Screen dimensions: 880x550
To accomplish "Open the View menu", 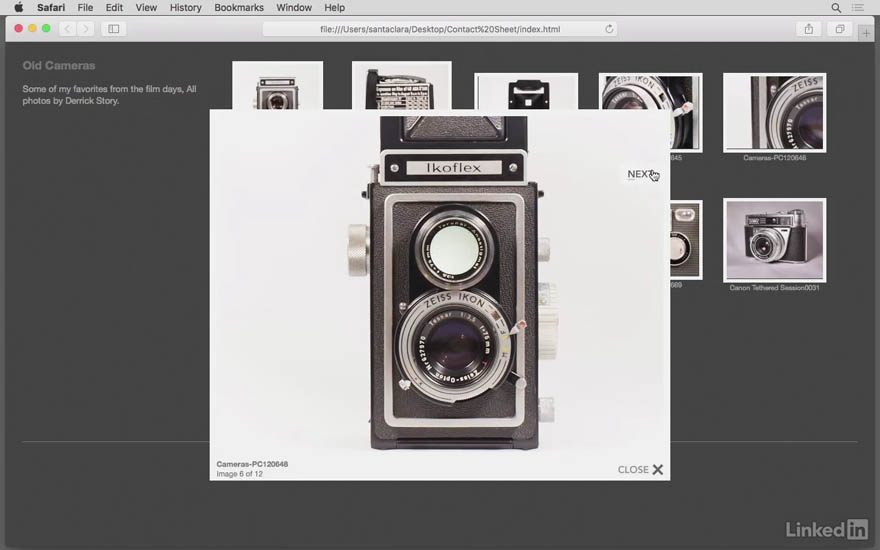I will pos(146,7).
